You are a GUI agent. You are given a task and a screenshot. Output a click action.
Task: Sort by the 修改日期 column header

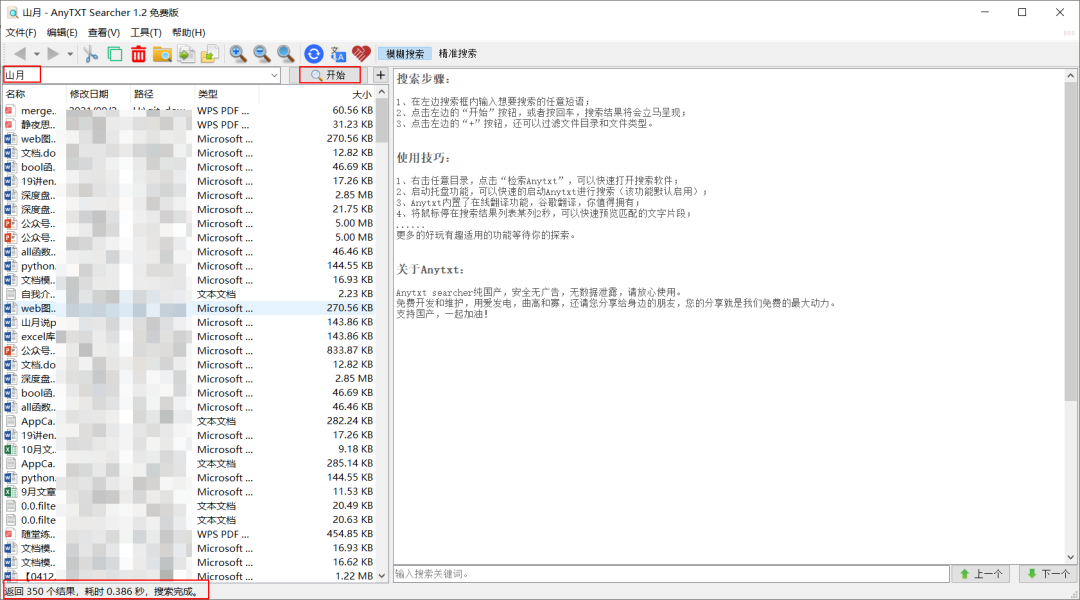(x=97, y=94)
